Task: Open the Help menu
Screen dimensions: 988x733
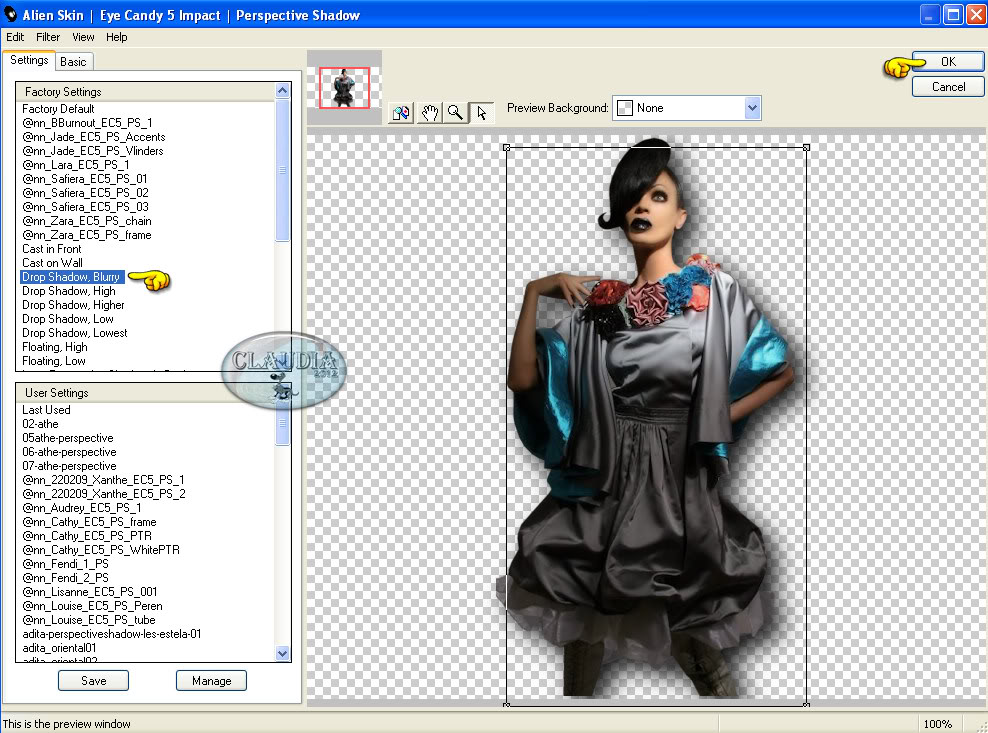Action: 117,37
